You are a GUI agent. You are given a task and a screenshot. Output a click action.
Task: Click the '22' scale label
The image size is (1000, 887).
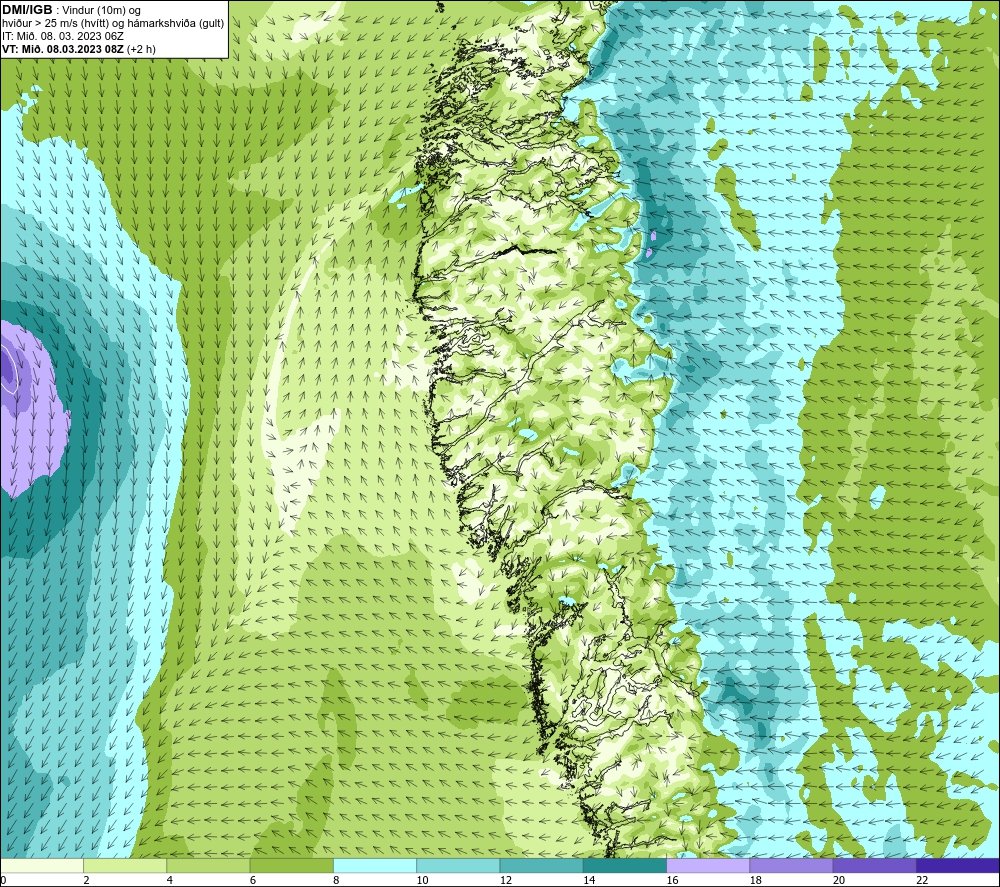coord(922,880)
